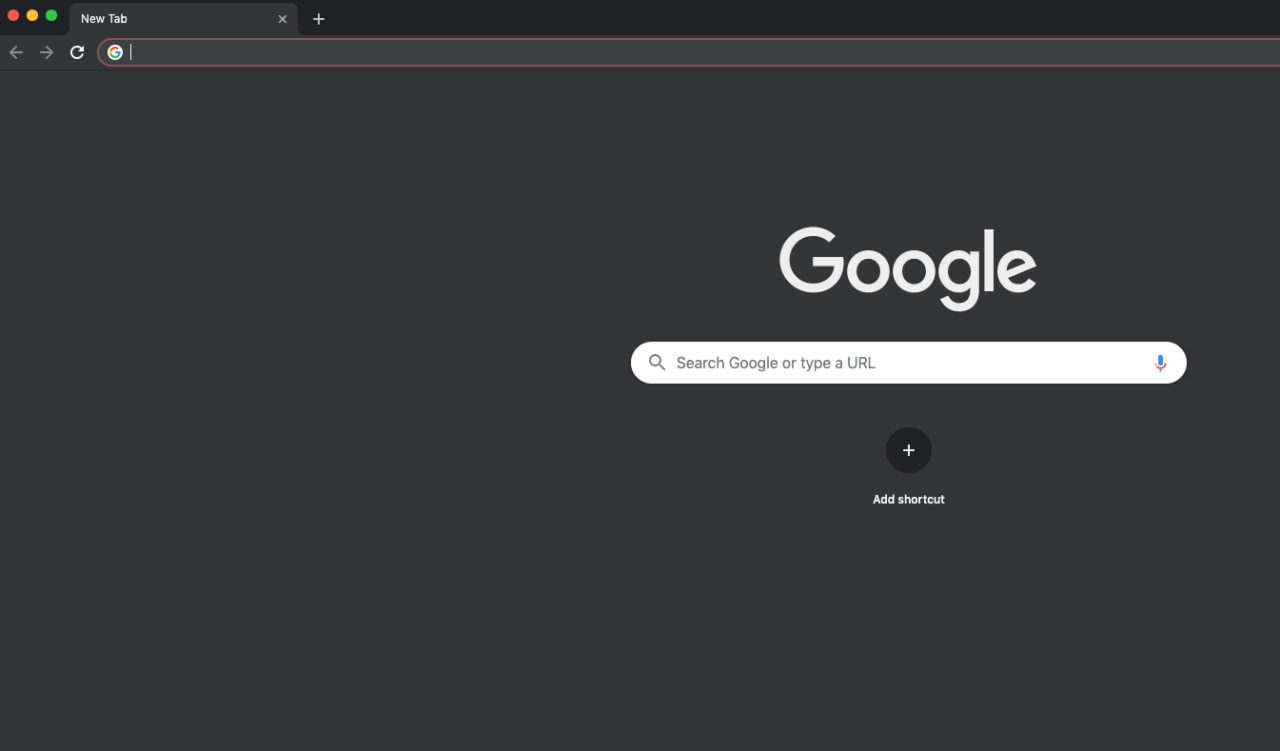Screen dimensions: 1280x751
Task: Click into Search Google or type a URL box
Action: pos(900,363)
